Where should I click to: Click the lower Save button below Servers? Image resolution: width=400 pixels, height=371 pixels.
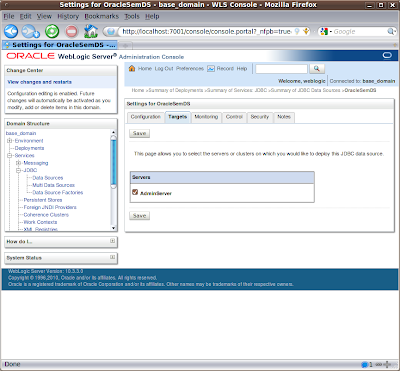click(x=139, y=216)
